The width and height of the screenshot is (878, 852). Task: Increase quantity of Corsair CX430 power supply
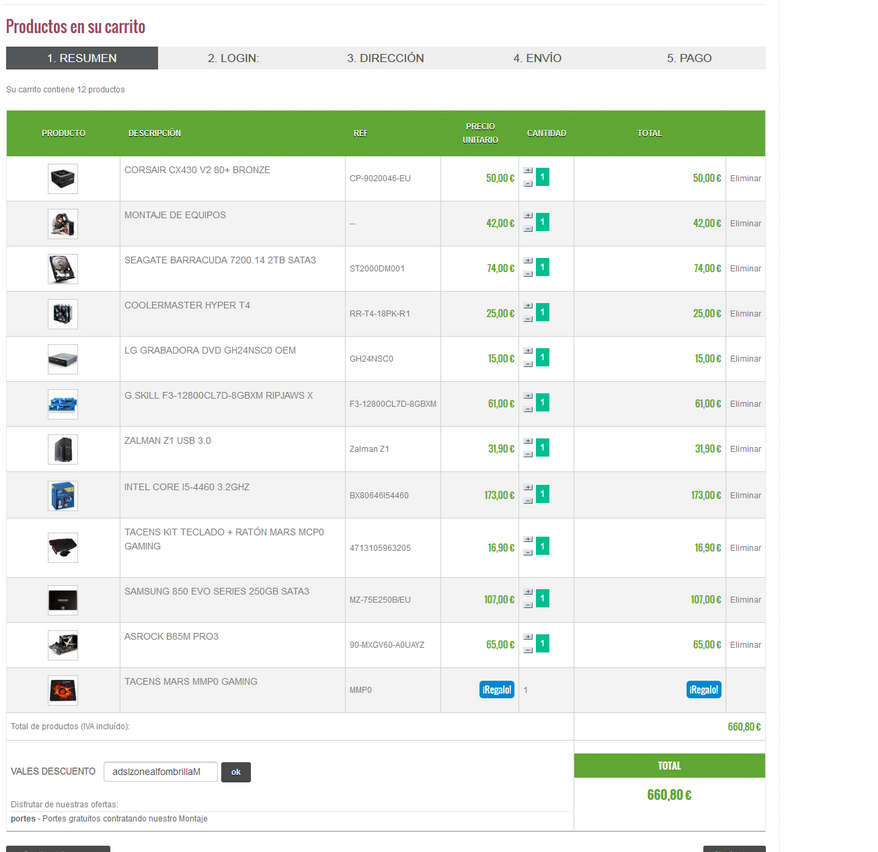tap(528, 171)
